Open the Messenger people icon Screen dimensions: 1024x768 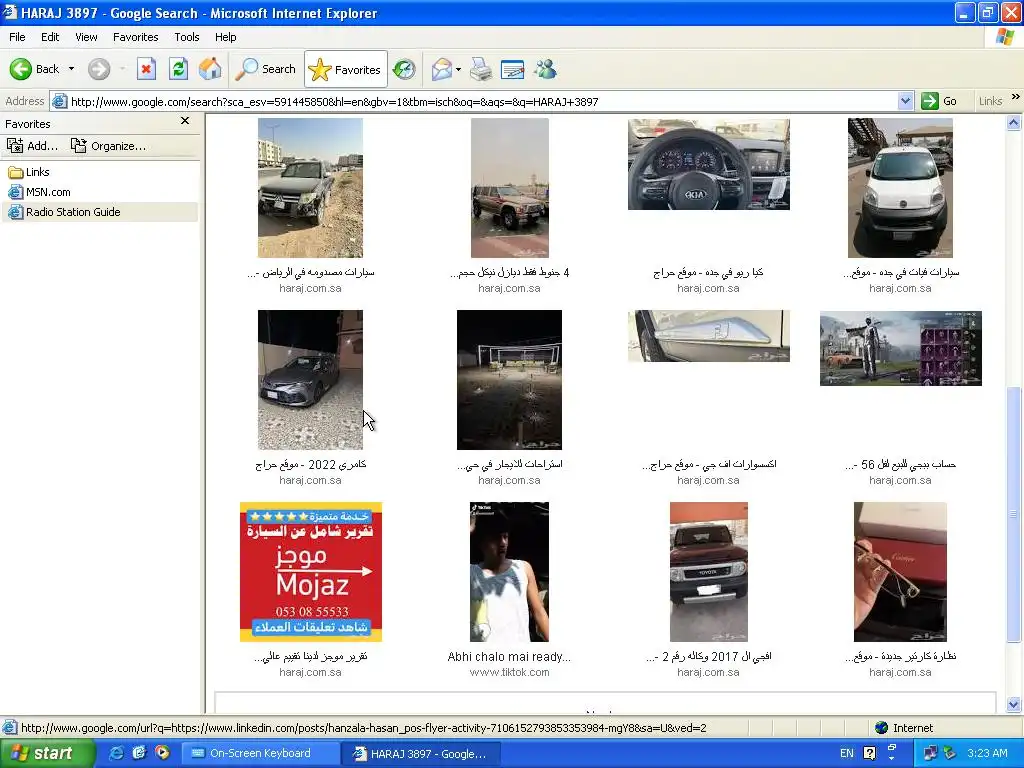coord(545,69)
